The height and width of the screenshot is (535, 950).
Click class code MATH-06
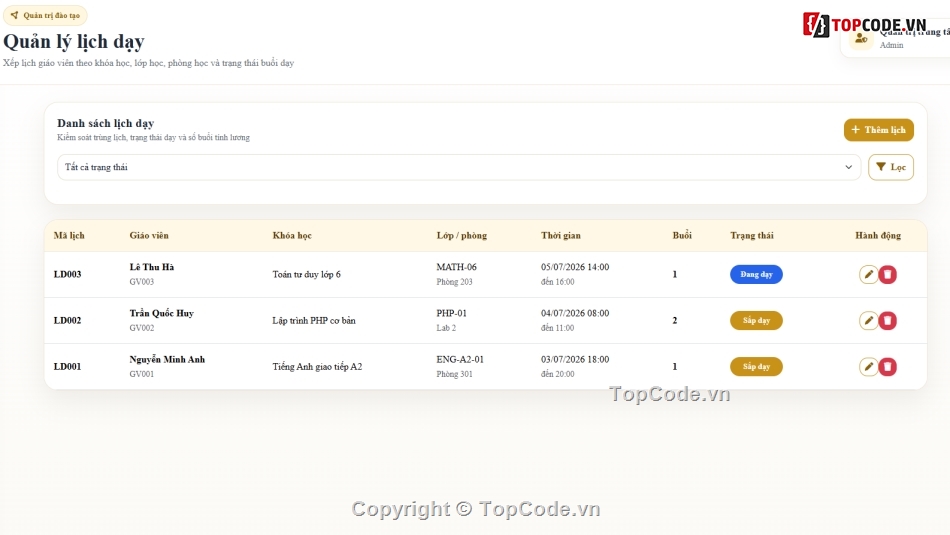[456, 267]
